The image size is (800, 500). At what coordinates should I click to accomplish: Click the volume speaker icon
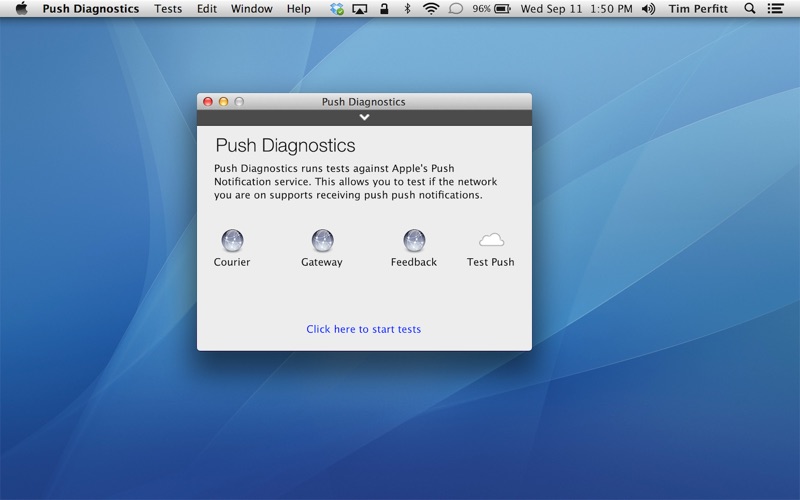[648, 9]
